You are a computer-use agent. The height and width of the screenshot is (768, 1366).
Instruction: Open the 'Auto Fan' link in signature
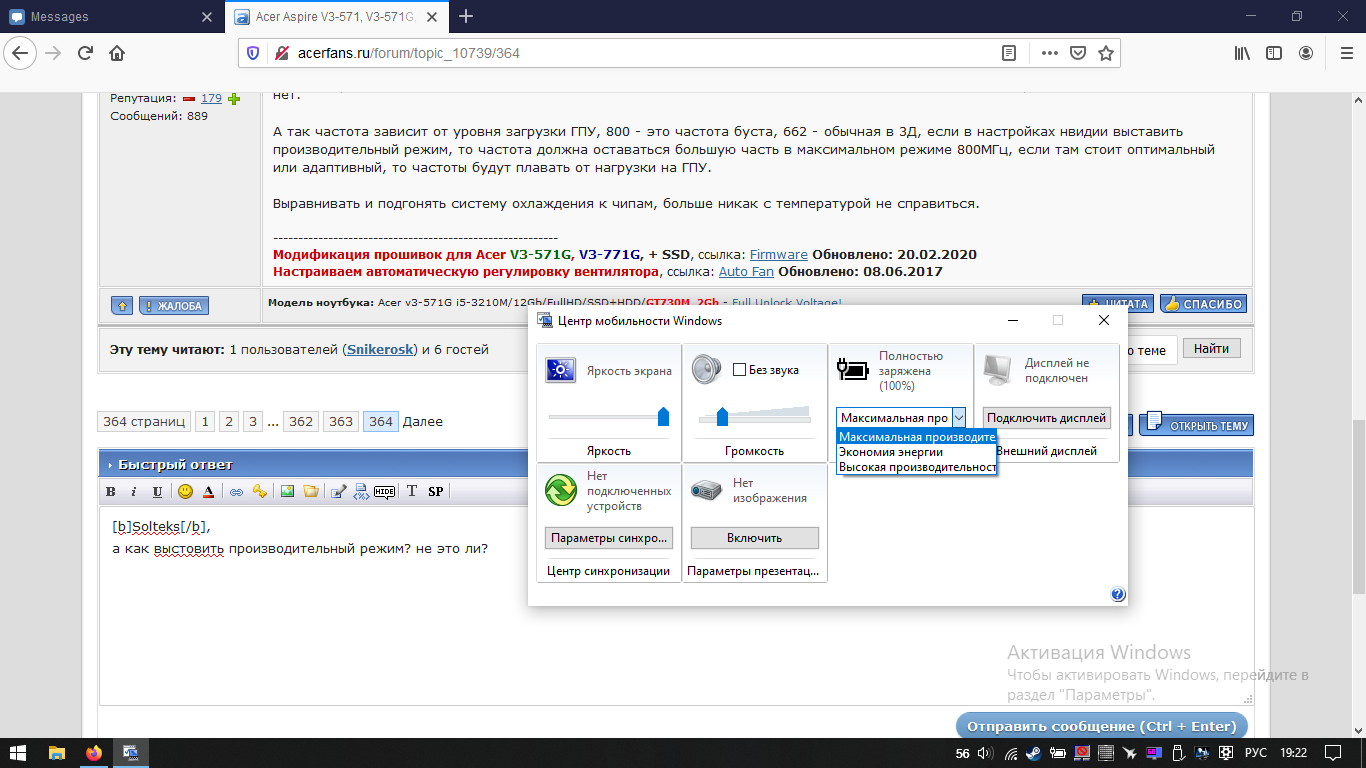(746, 272)
